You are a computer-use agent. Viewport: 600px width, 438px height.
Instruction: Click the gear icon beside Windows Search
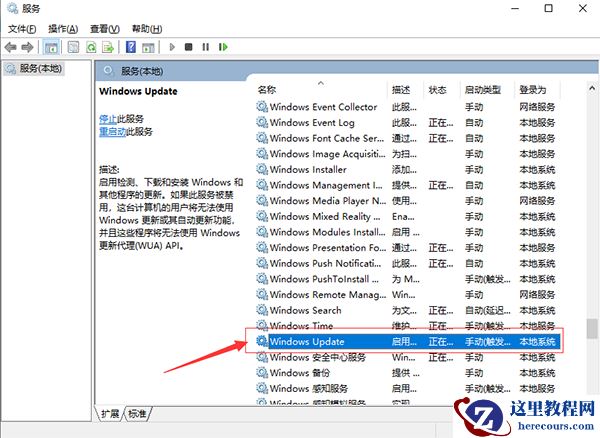pyautogui.click(x=262, y=310)
